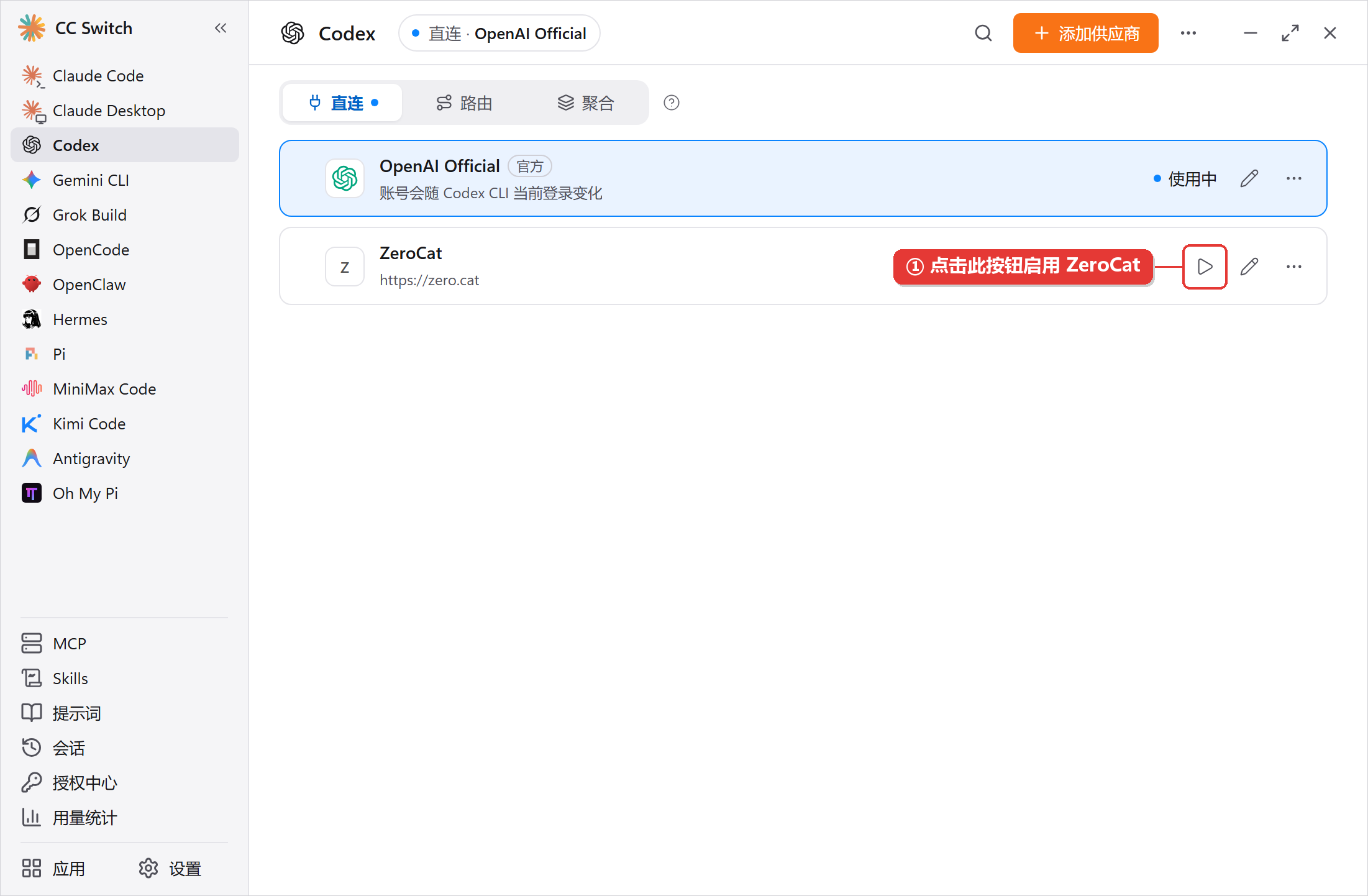Switch to 路由 routing tab
This screenshot has height=896, width=1368.
point(464,103)
